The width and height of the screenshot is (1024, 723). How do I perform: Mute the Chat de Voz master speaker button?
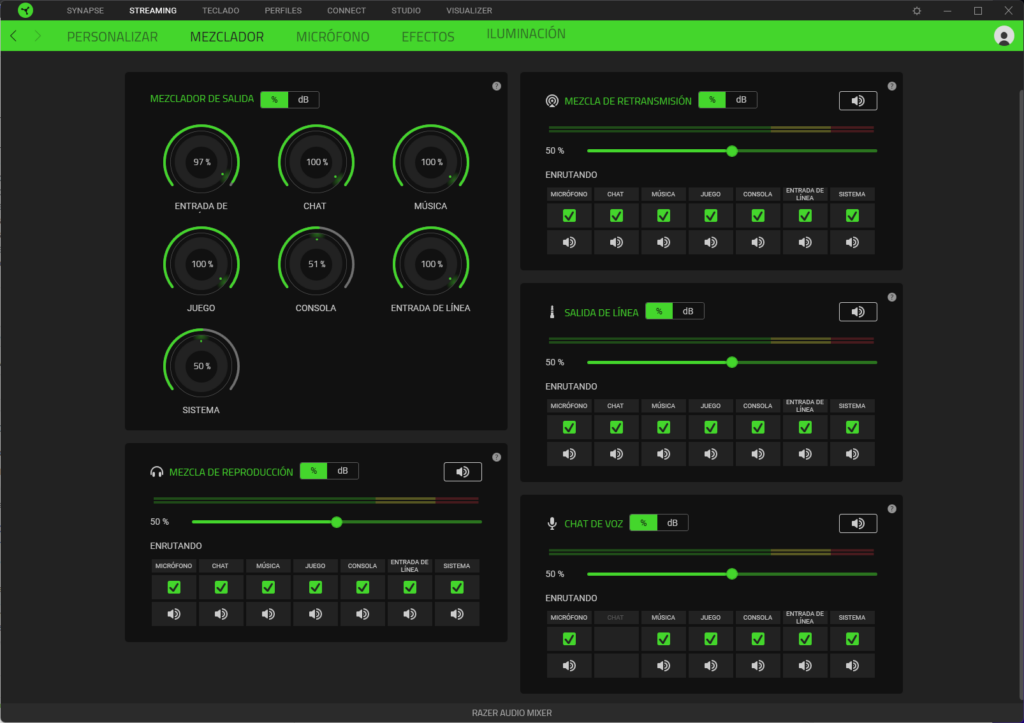(x=857, y=524)
